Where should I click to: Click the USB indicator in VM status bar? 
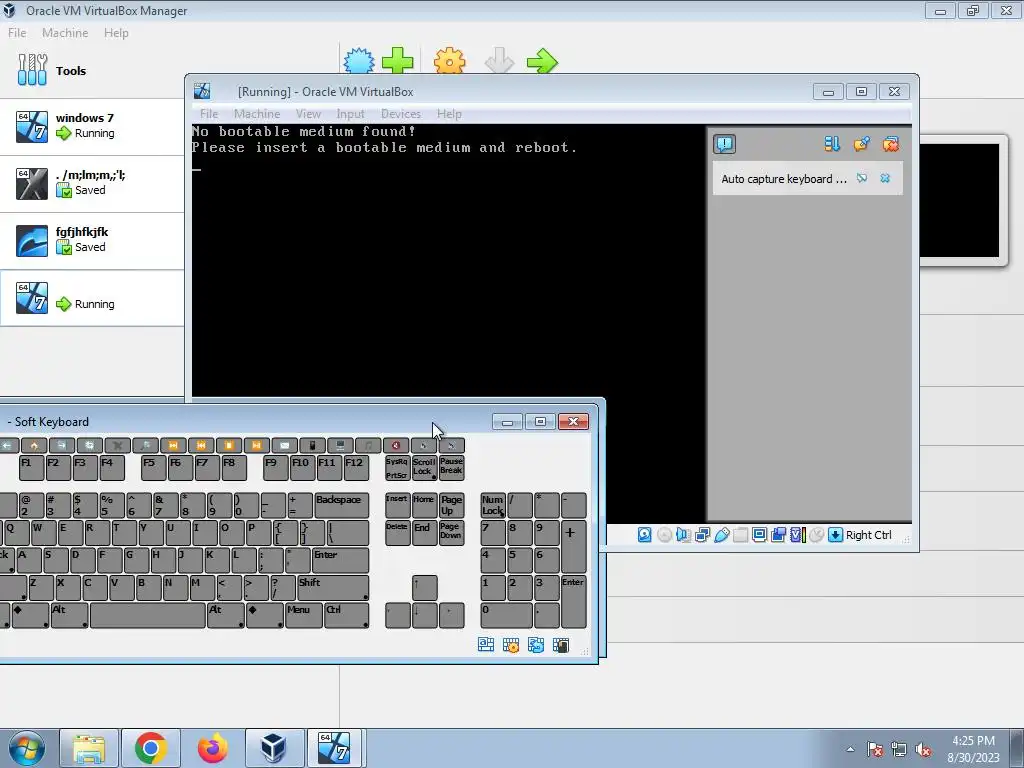[722, 535]
